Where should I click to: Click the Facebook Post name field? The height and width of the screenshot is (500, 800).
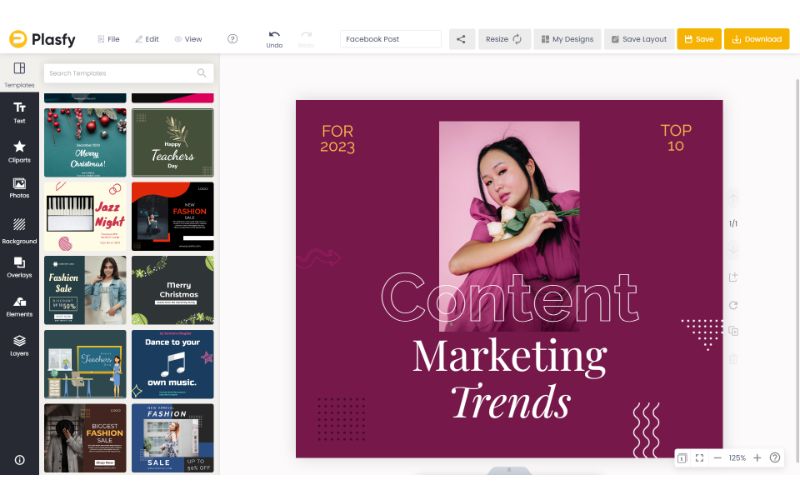tap(391, 39)
